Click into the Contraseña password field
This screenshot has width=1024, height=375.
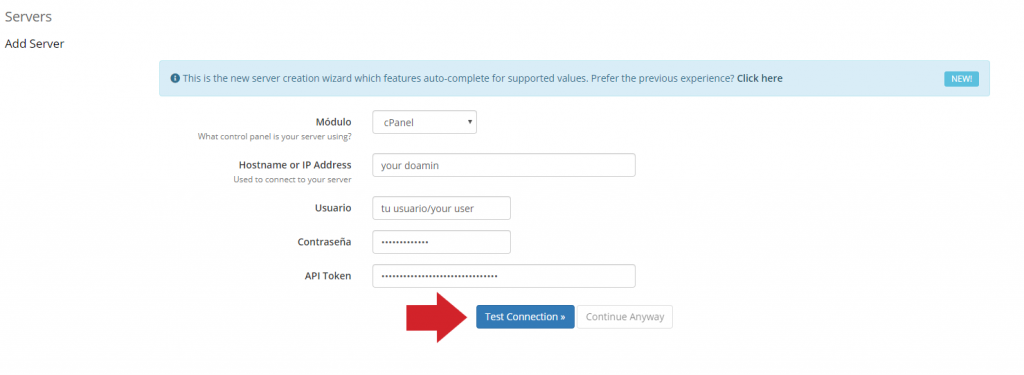click(x=441, y=242)
